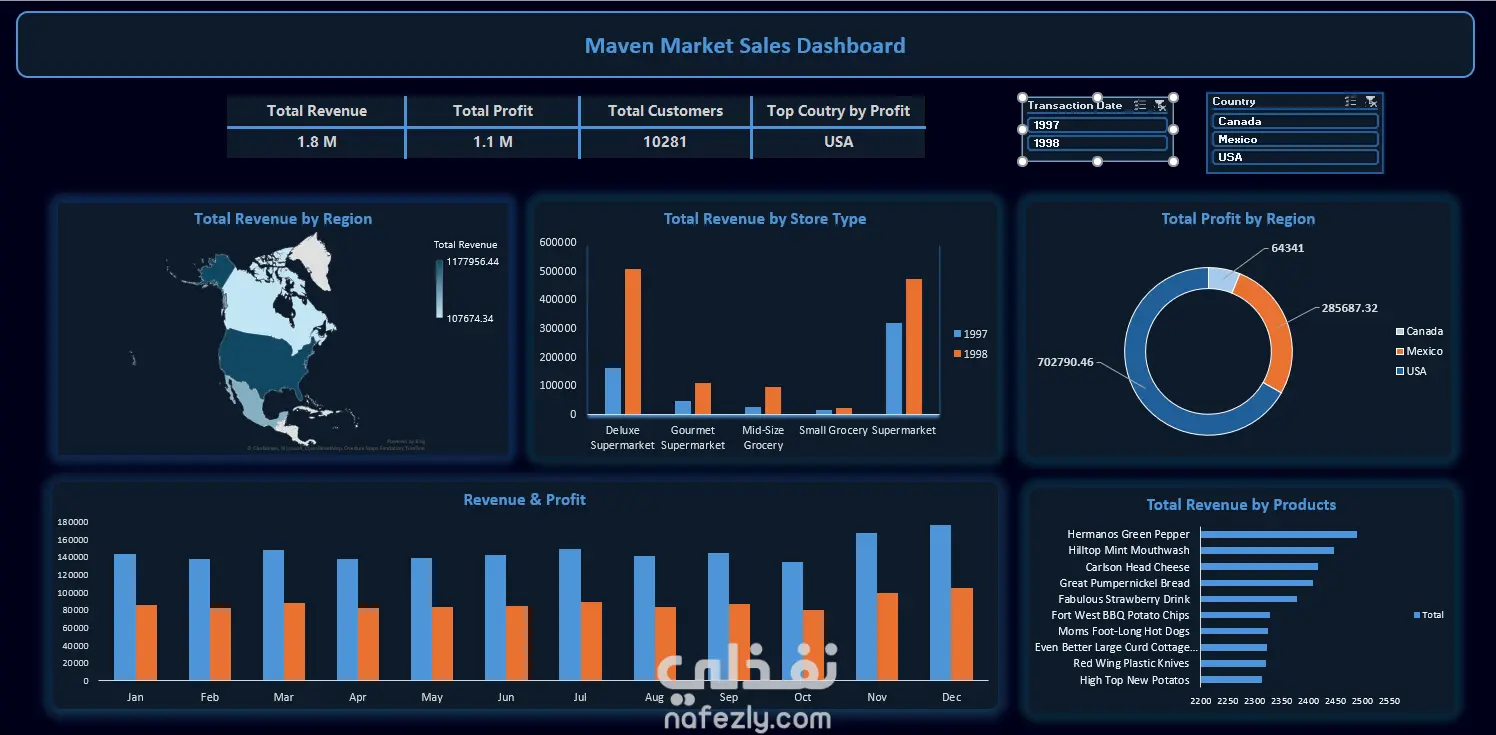Click the Maven Market Sales Dashboard title banner
This screenshot has width=1496, height=735.
(745, 45)
